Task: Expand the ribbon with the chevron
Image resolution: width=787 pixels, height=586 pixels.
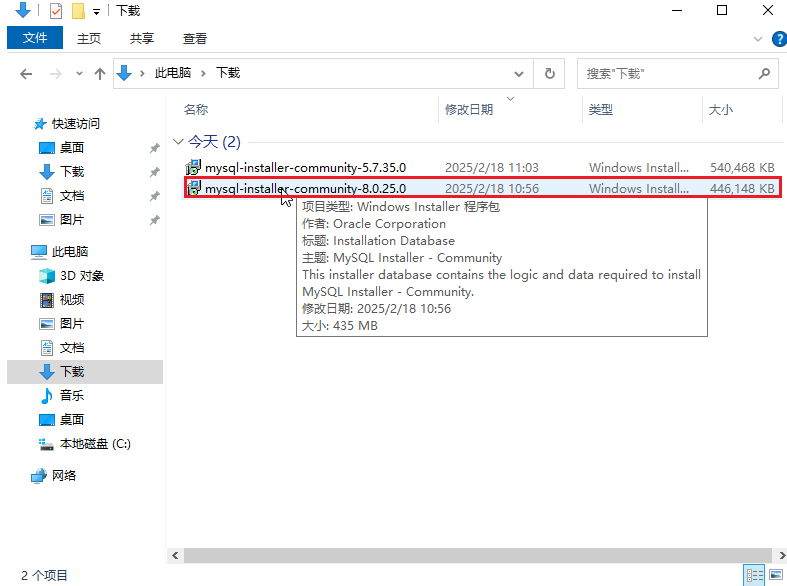Action: pyautogui.click(x=758, y=39)
